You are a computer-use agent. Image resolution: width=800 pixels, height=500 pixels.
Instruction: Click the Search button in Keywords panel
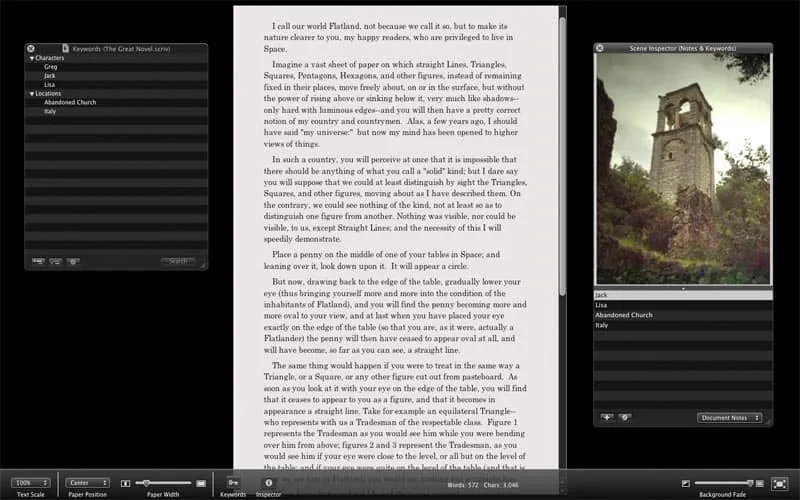tap(177, 261)
